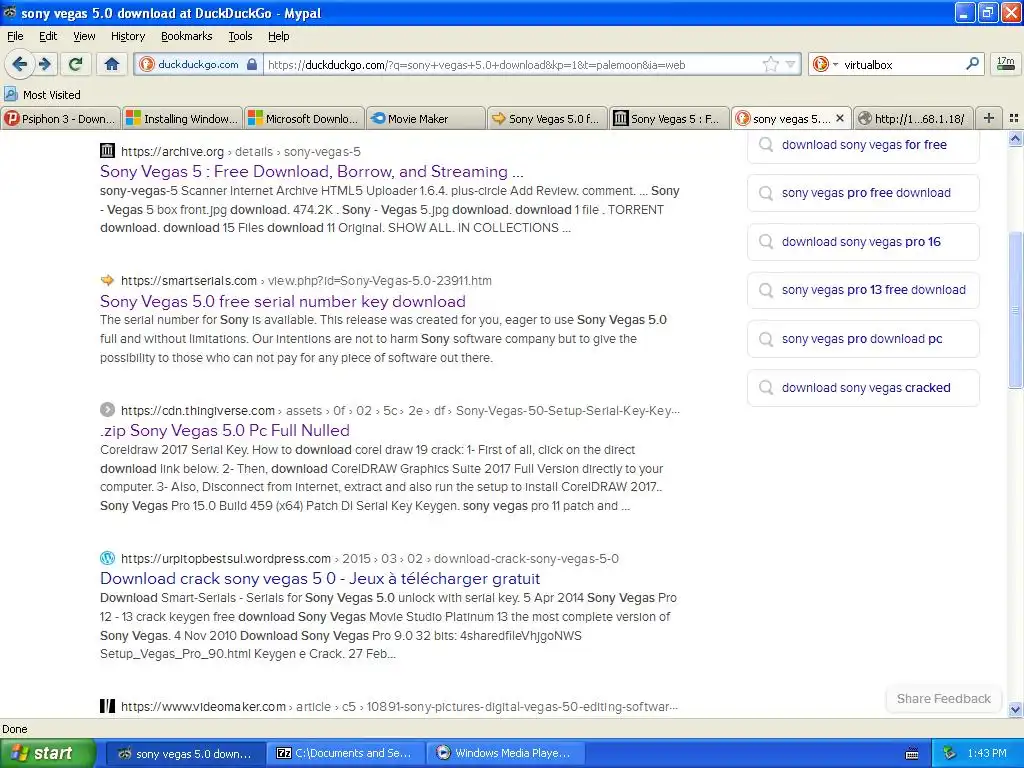Switch to the Psiphon 3 tab

tap(60, 118)
